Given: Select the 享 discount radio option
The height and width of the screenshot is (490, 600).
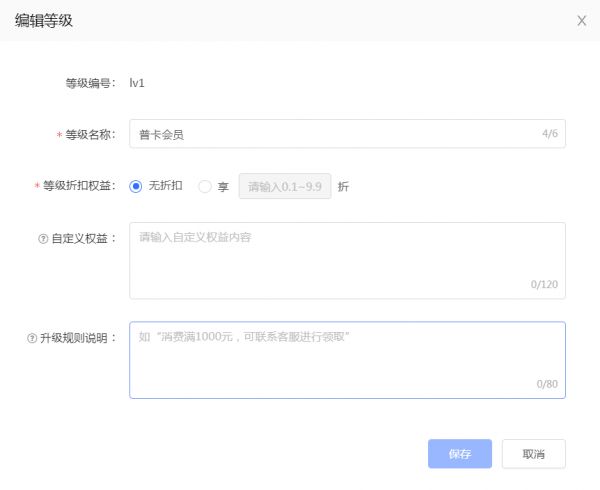Looking at the screenshot, I should pyautogui.click(x=205, y=186).
